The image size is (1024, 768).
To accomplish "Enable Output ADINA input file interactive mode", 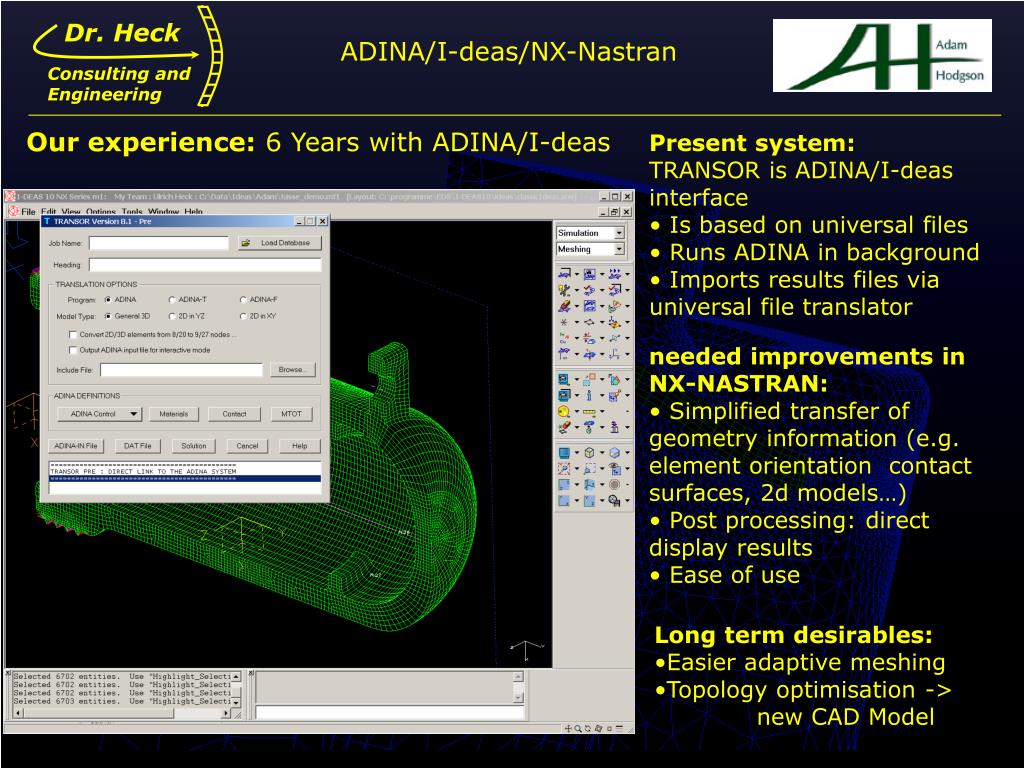I will (73, 350).
